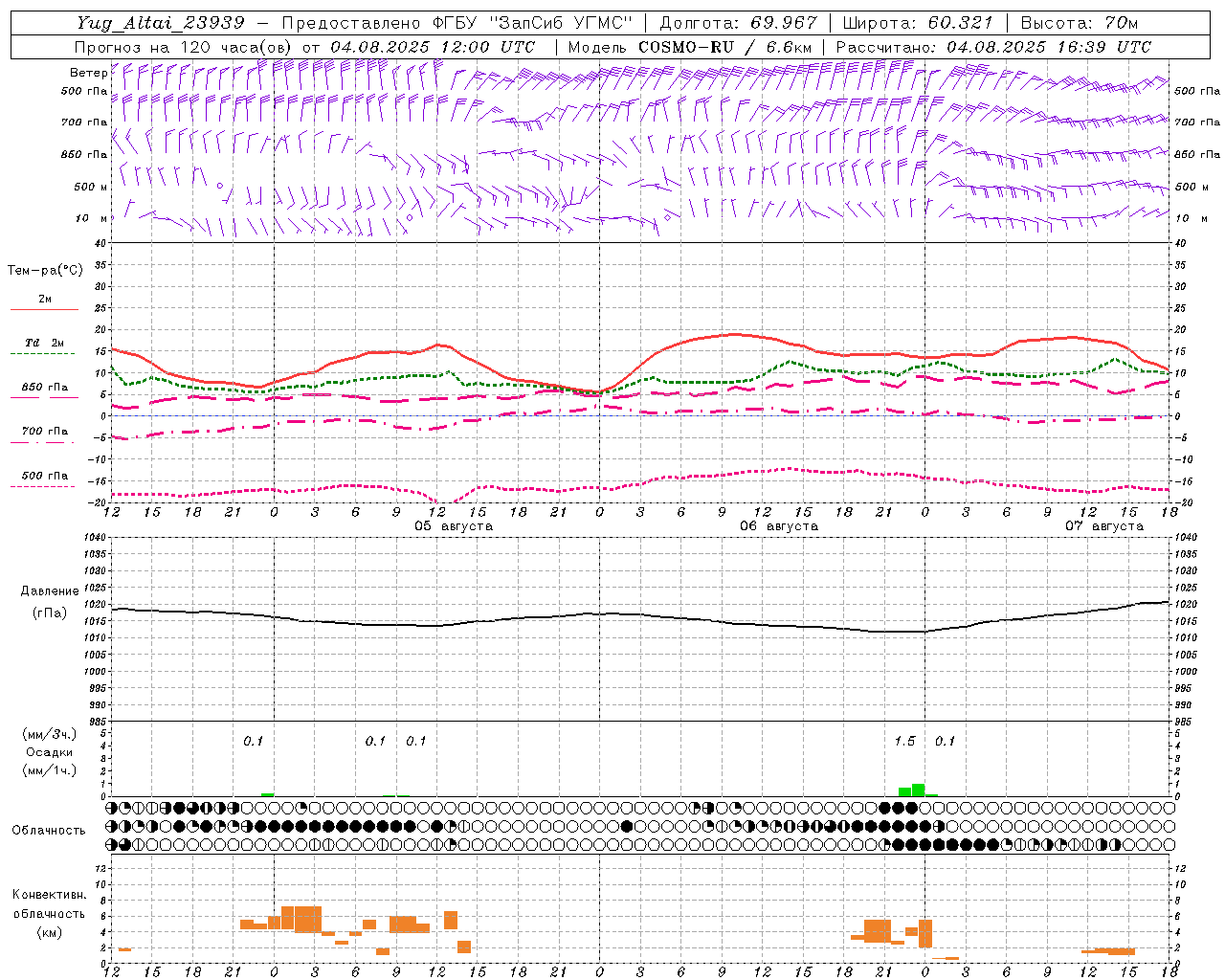
Task: Click the "(гПа)" pressure unit label
Action: 49,613
